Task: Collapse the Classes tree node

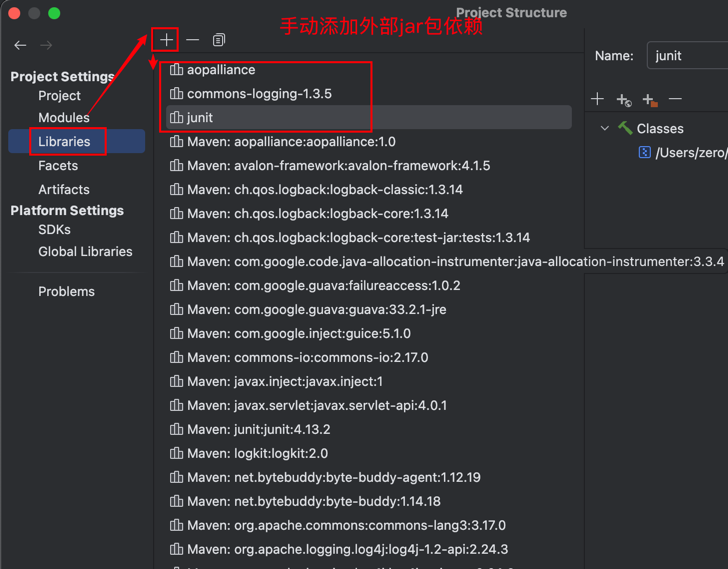Action: point(605,128)
